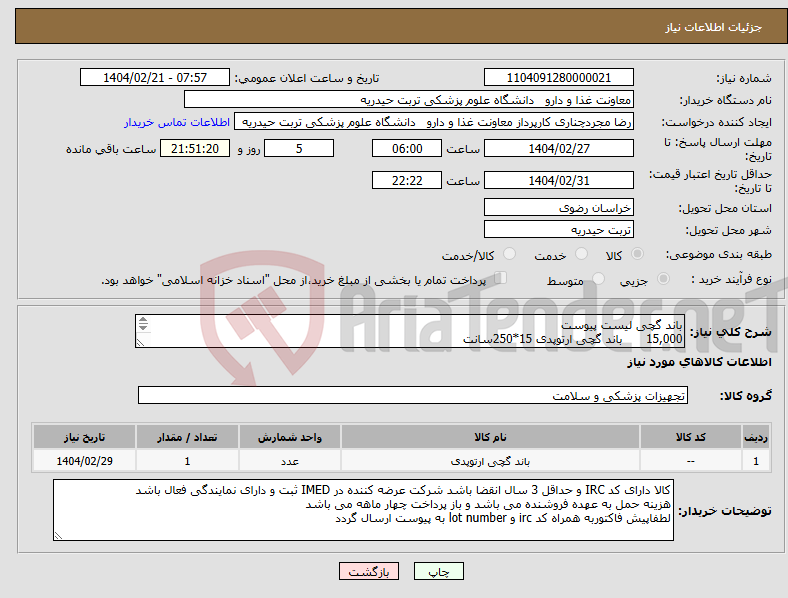Click the unit cell عدد
The image size is (788, 598).
(x=290, y=461)
